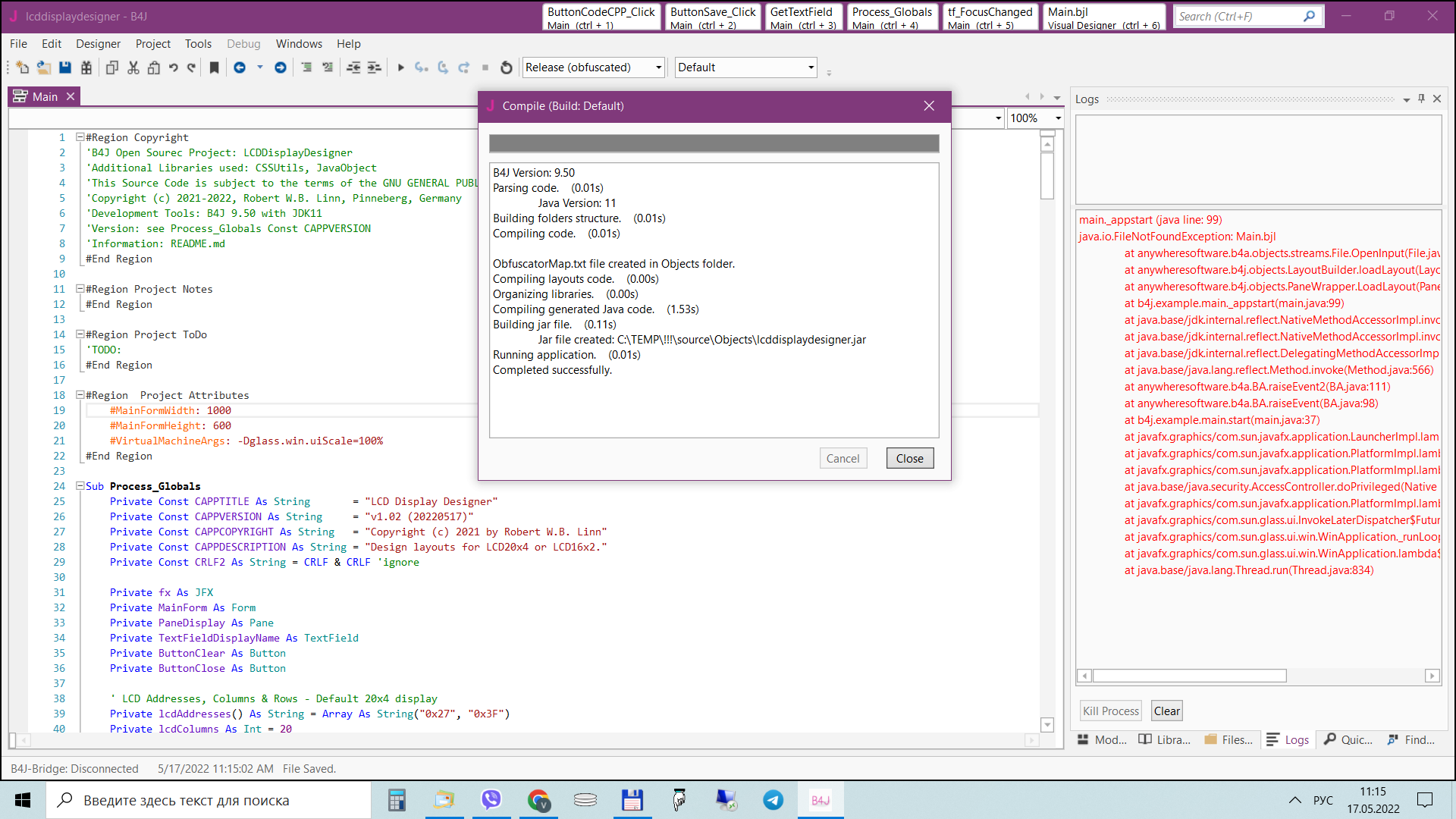Collapse the Project Attributes region
1456x819 pixels.
[80, 395]
